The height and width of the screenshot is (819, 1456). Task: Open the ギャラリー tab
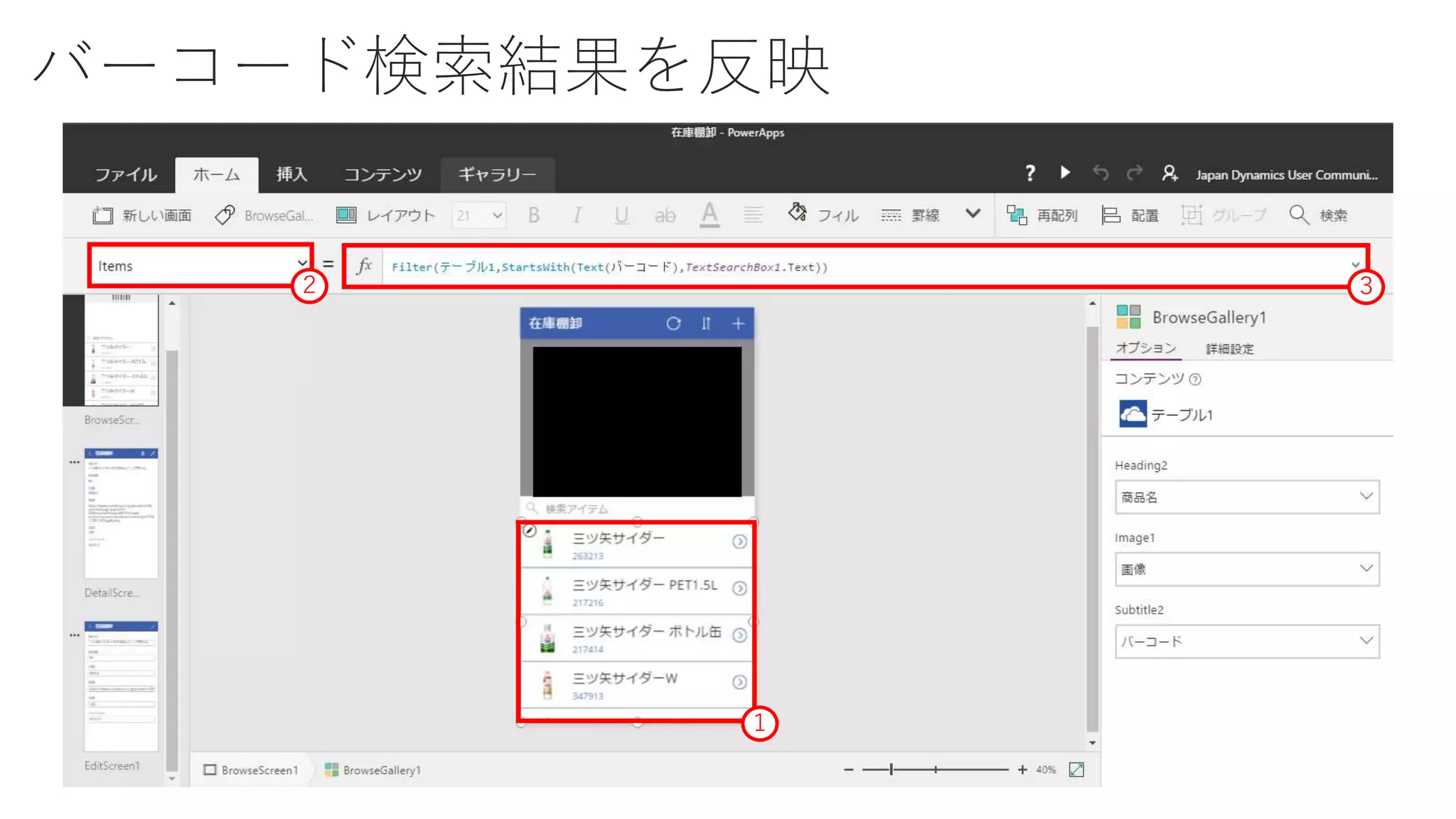pyautogui.click(x=497, y=174)
